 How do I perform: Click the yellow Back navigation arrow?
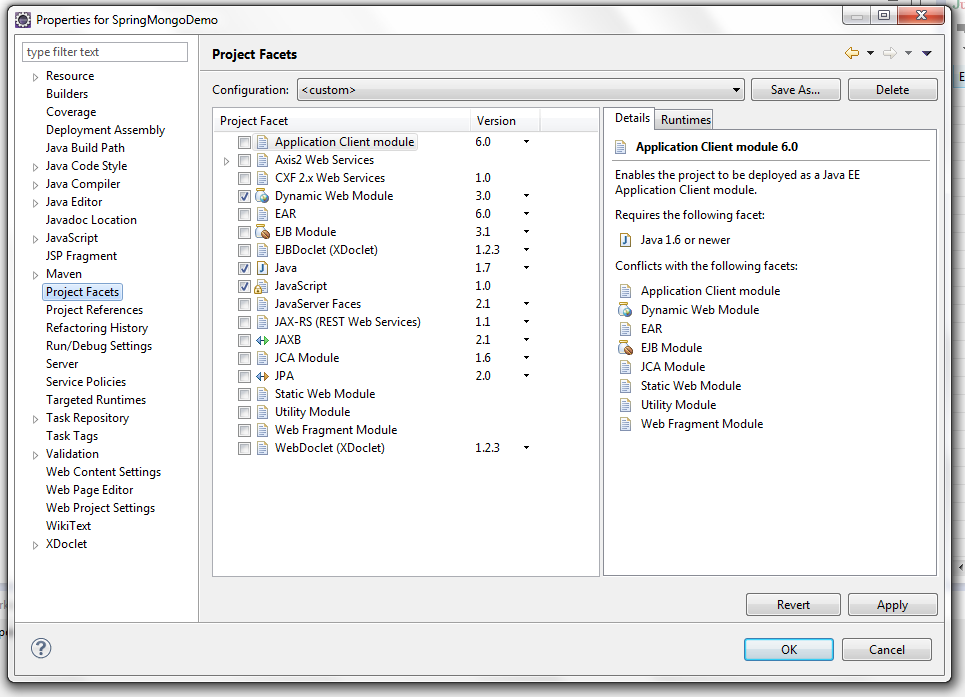coord(852,53)
